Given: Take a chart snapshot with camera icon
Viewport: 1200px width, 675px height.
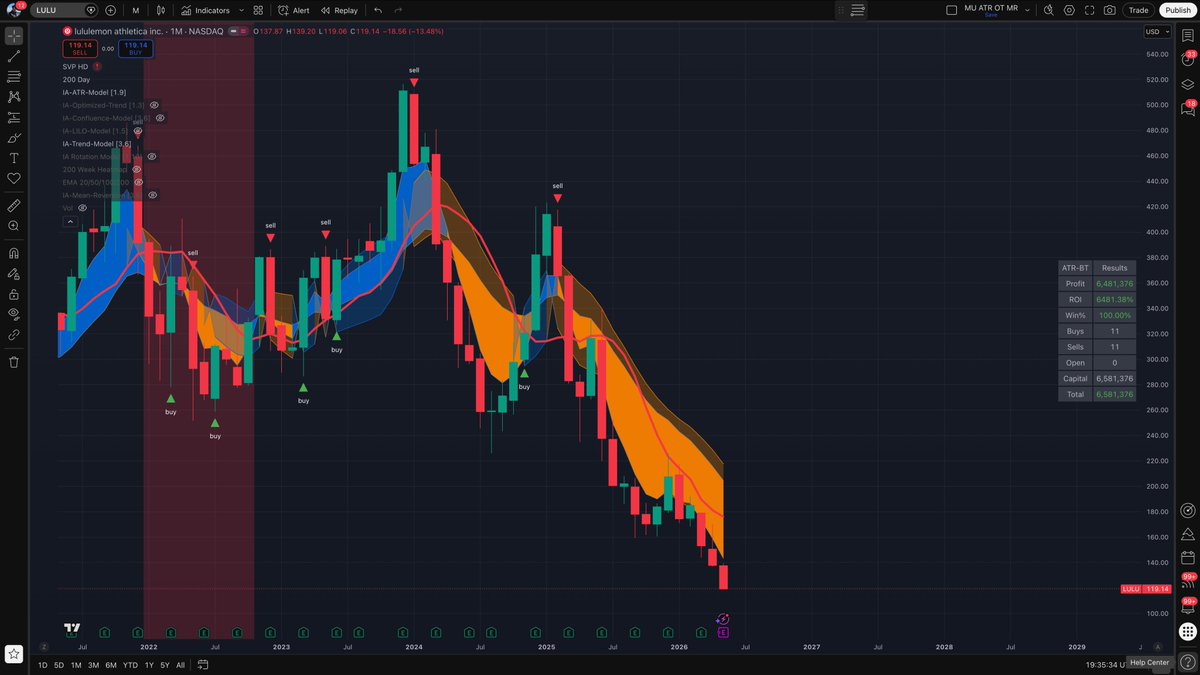Looking at the screenshot, I should pyautogui.click(x=1110, y=10).
